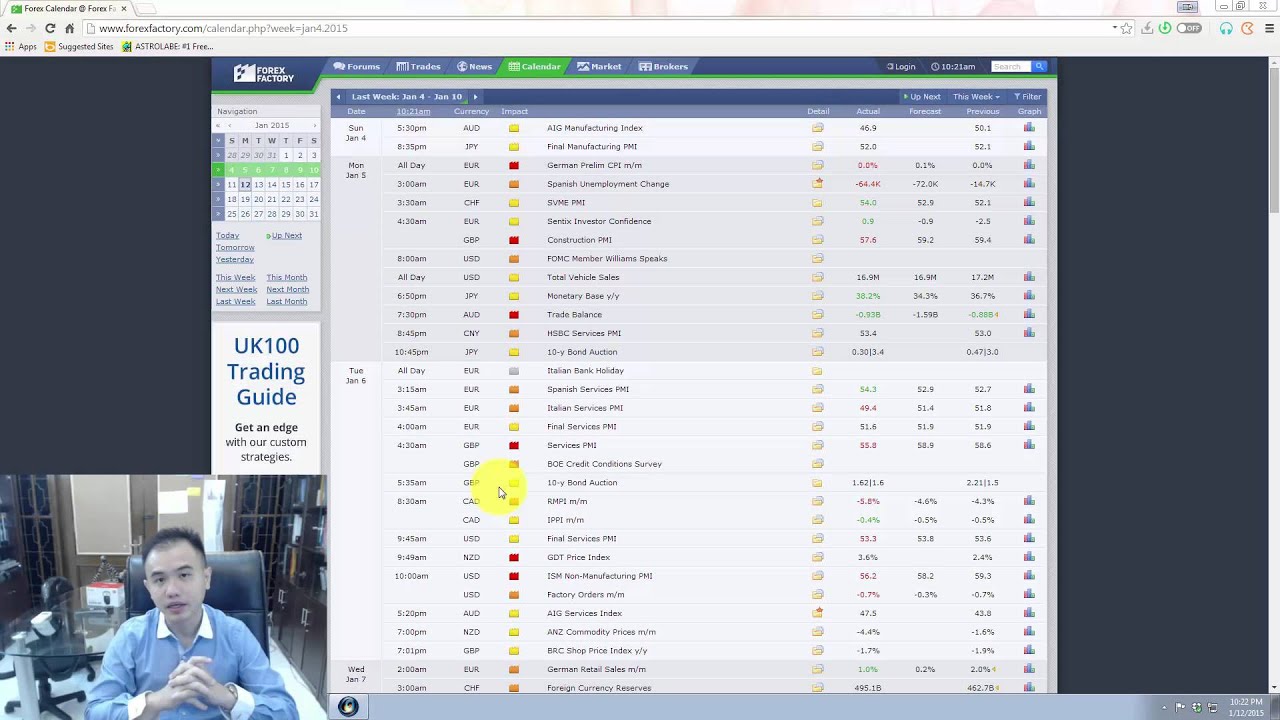Open the Last Month link
Screen dimensions: 1280x720
287,302
